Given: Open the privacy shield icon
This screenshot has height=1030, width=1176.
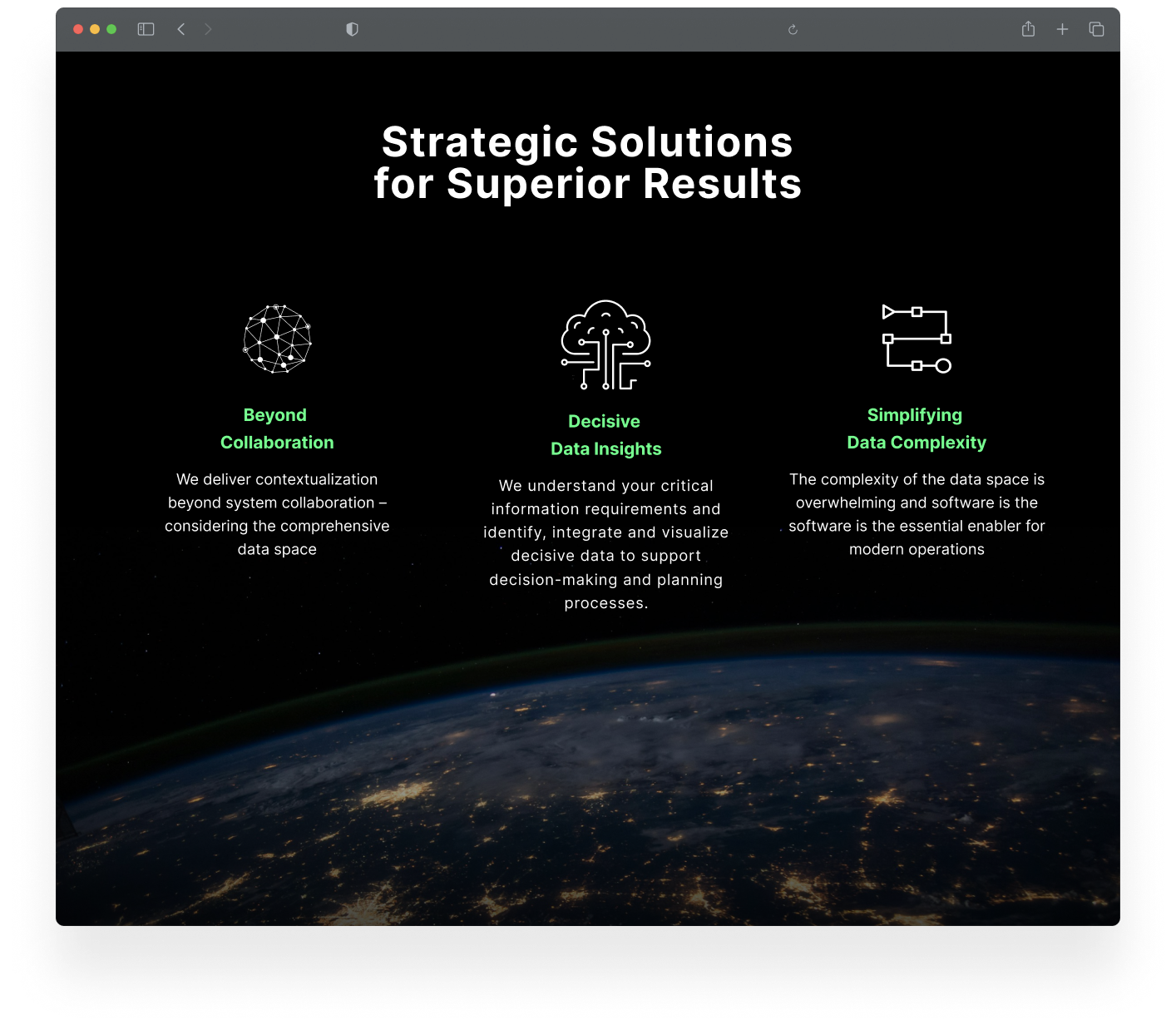Looking at the screenshot, I should pos(352,29).
